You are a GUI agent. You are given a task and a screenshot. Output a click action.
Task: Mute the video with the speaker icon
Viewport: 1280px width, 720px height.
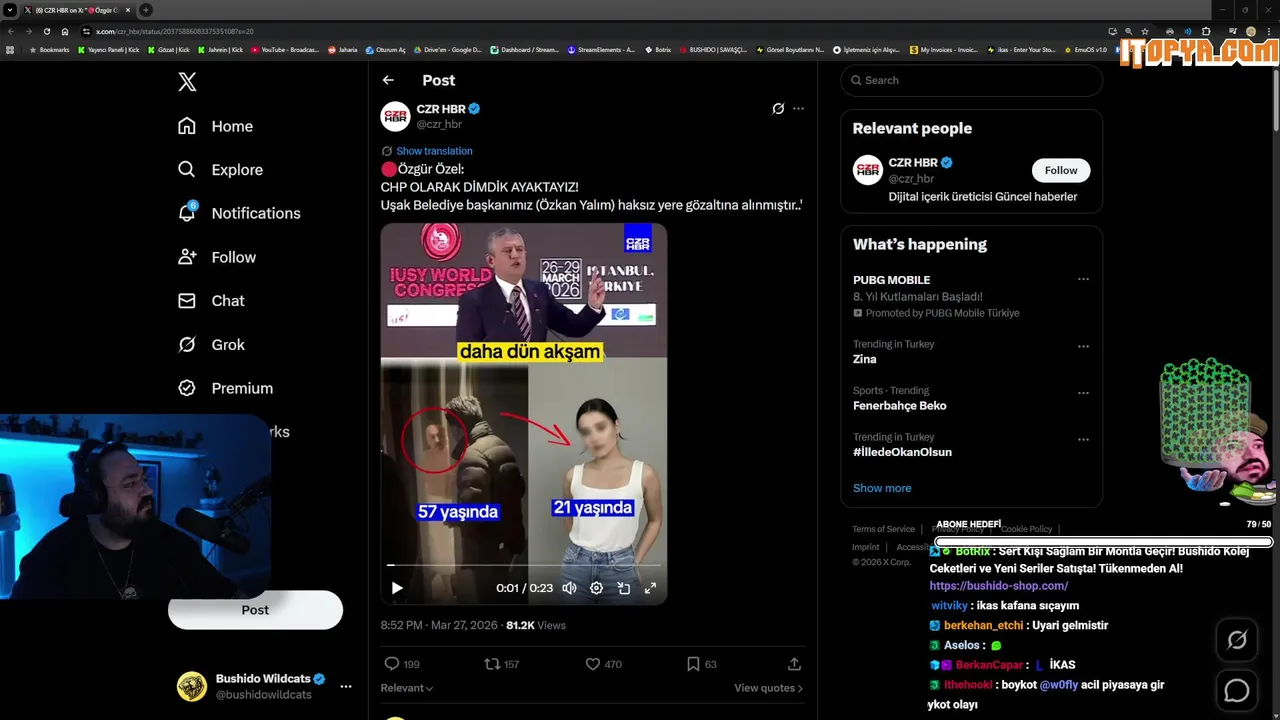(x=569, y=588)
